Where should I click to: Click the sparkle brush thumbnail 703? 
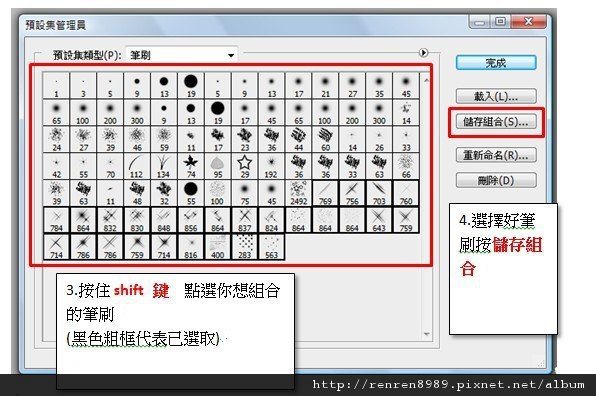pos(379,193)
